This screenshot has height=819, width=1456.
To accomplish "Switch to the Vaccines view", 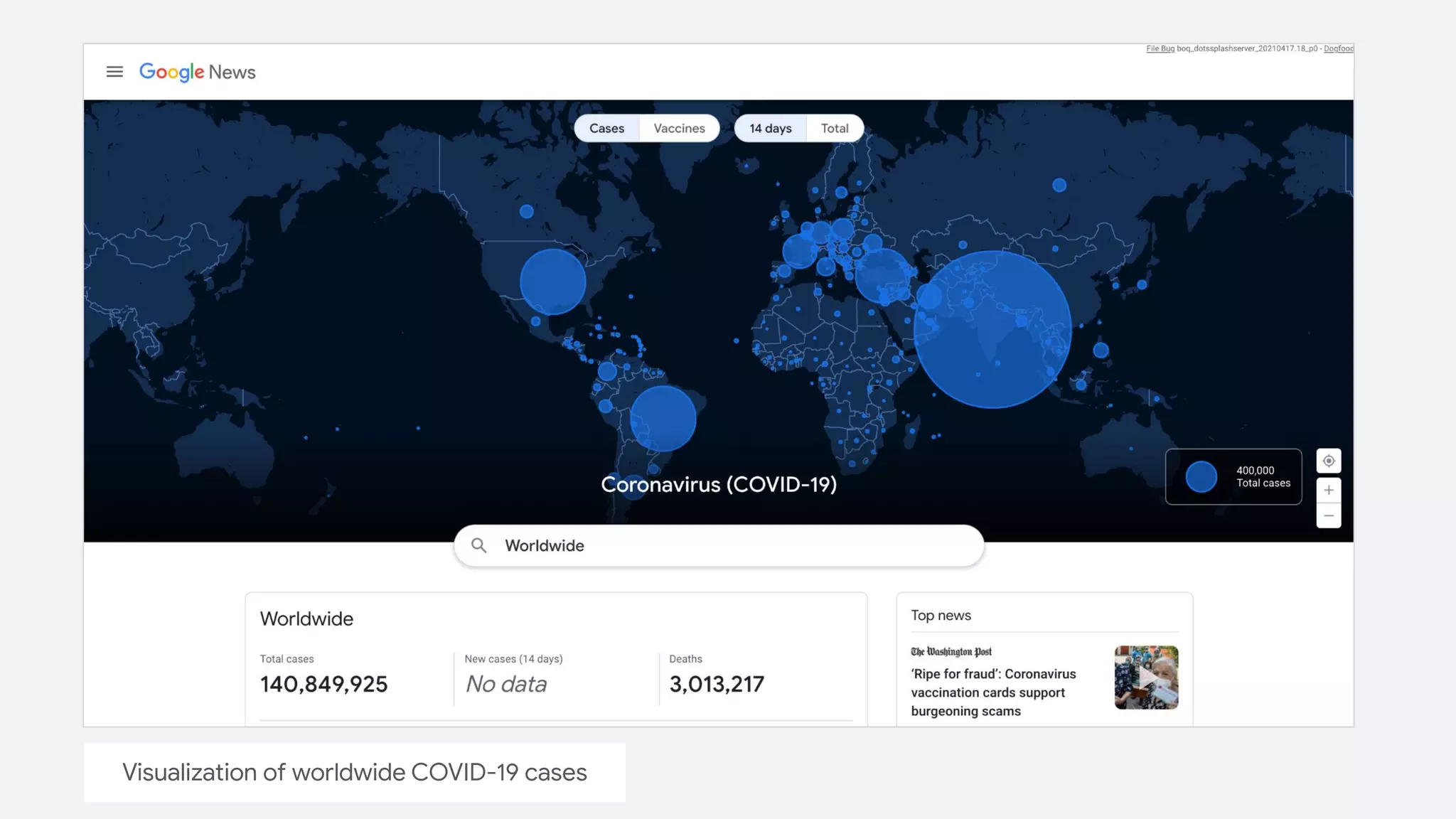I will [x=680, y=128].
